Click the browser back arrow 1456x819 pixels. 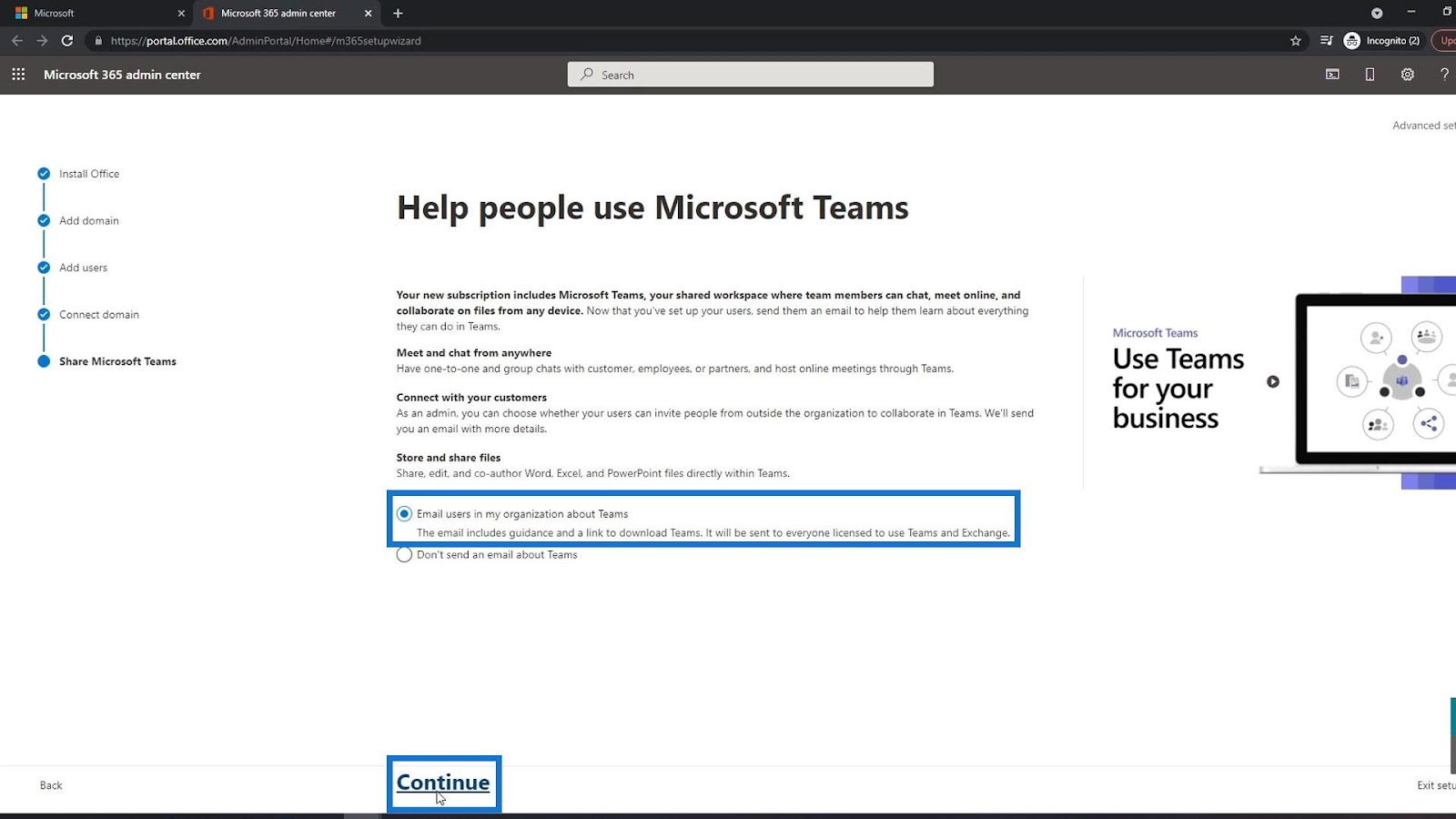click(x=16, y=41)
